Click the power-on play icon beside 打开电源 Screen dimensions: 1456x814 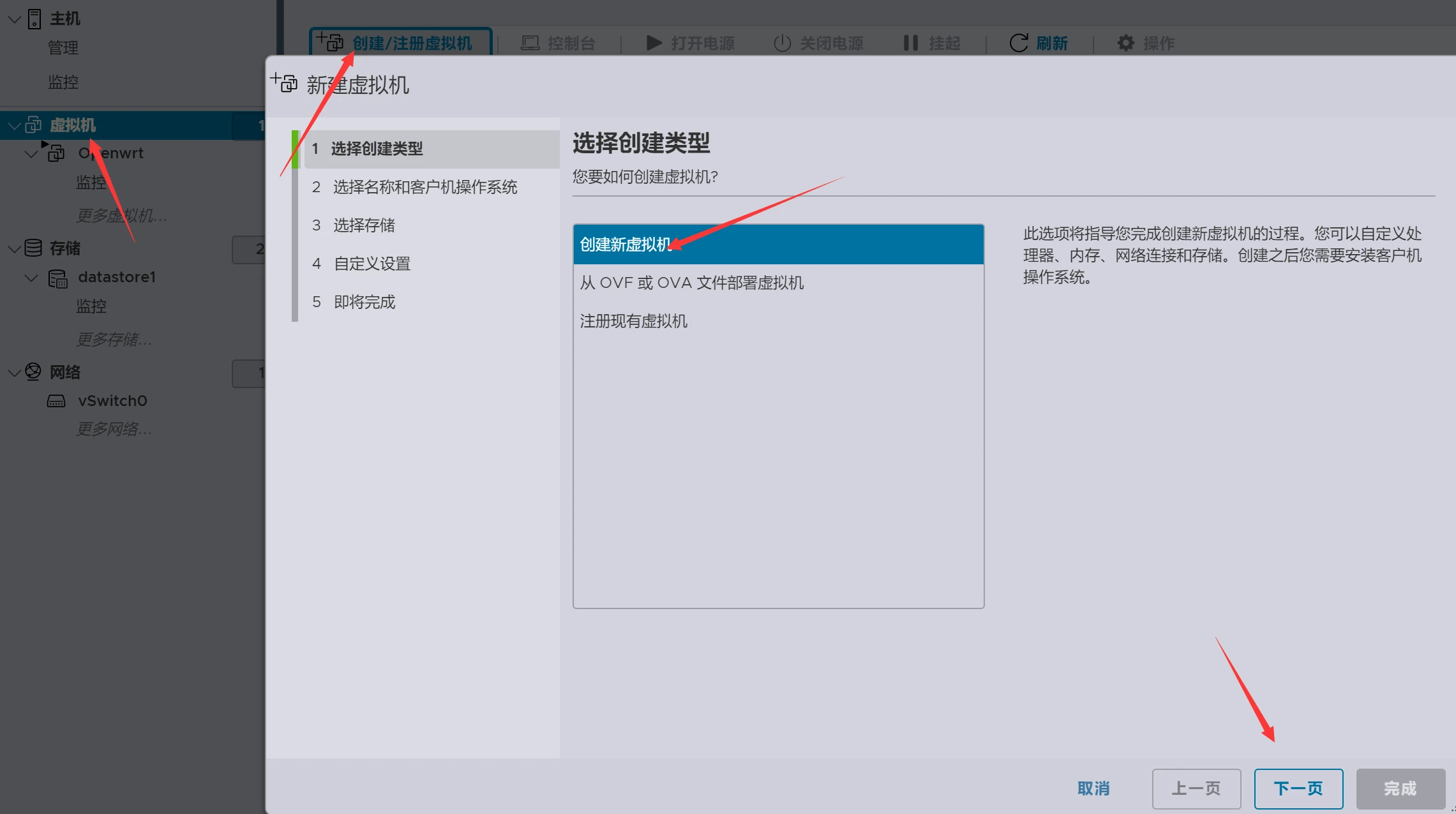click(654, 43)
